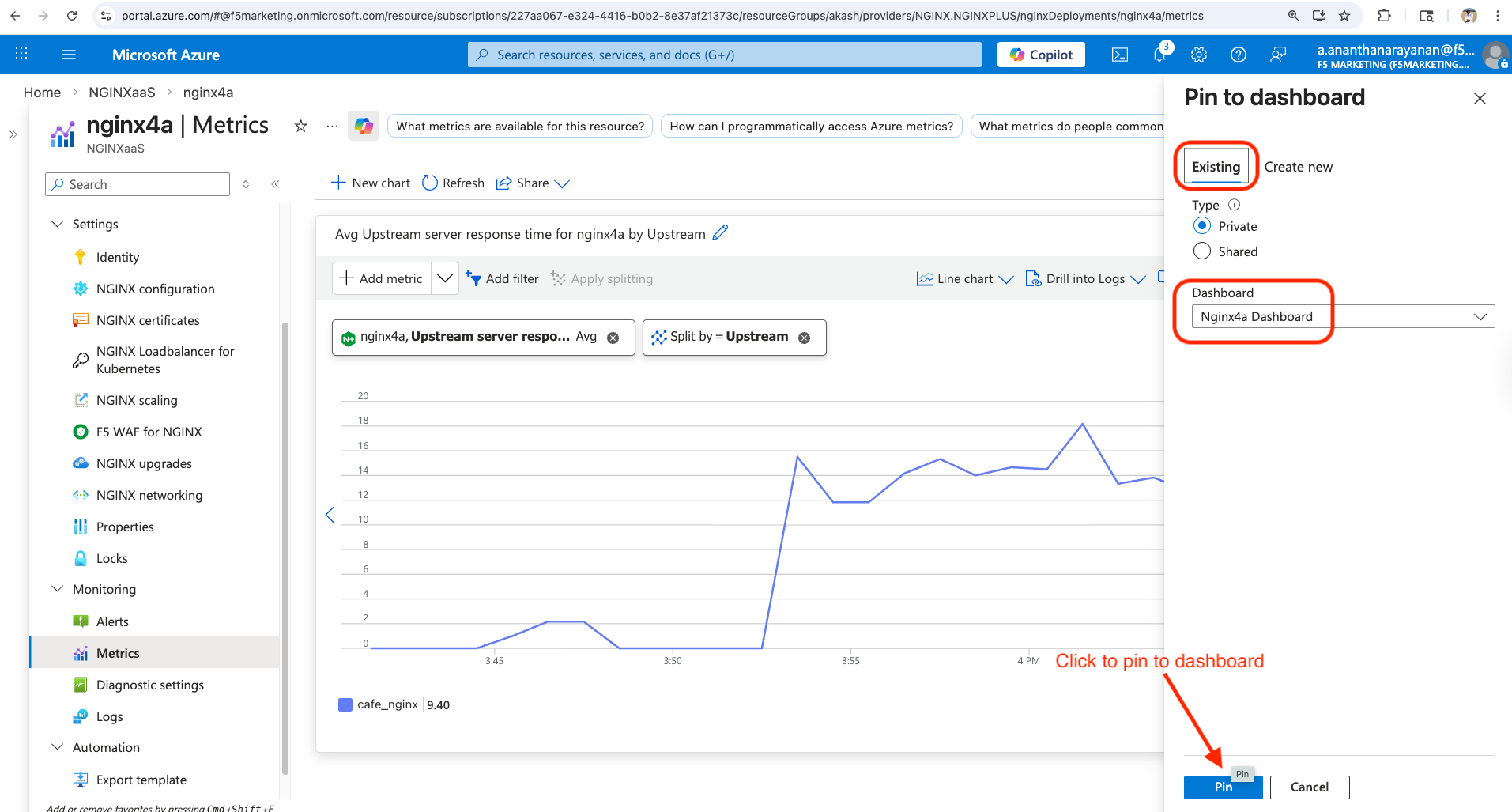Open more options ellipsis next to title

(x=333, y=126)
